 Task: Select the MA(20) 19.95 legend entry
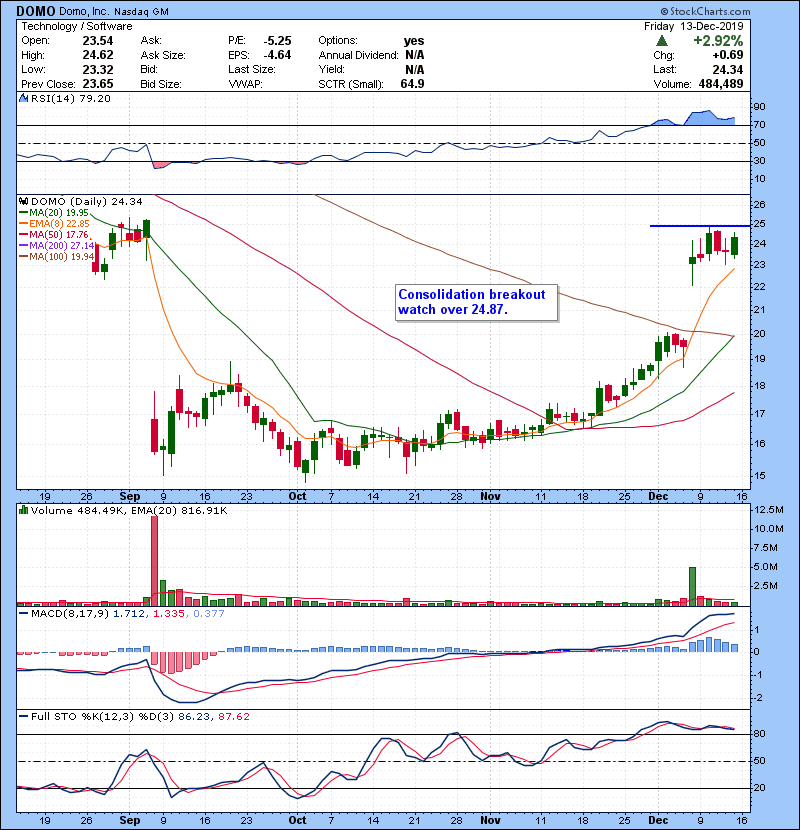tap(54, 212)
